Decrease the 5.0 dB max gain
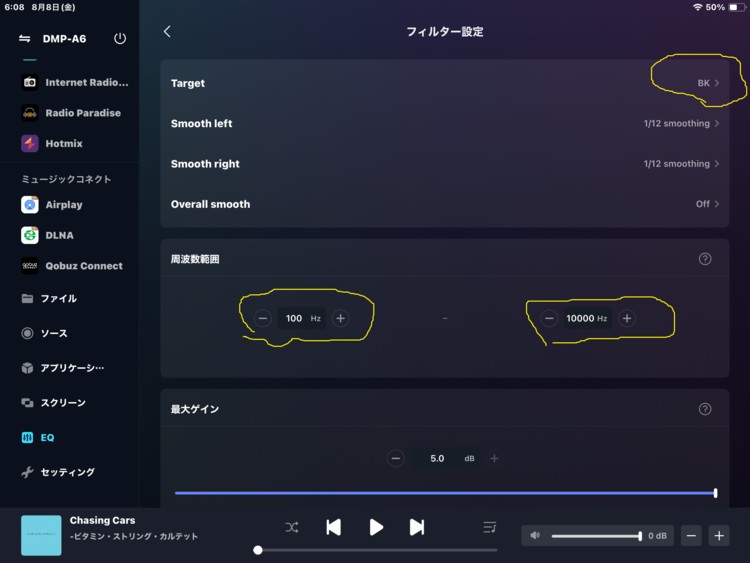750x563 pixels. tap(396, 458)
